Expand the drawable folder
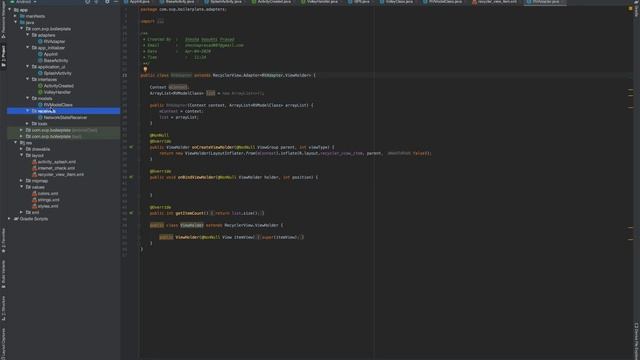This screenshot has width=640, height=360. 22,149
